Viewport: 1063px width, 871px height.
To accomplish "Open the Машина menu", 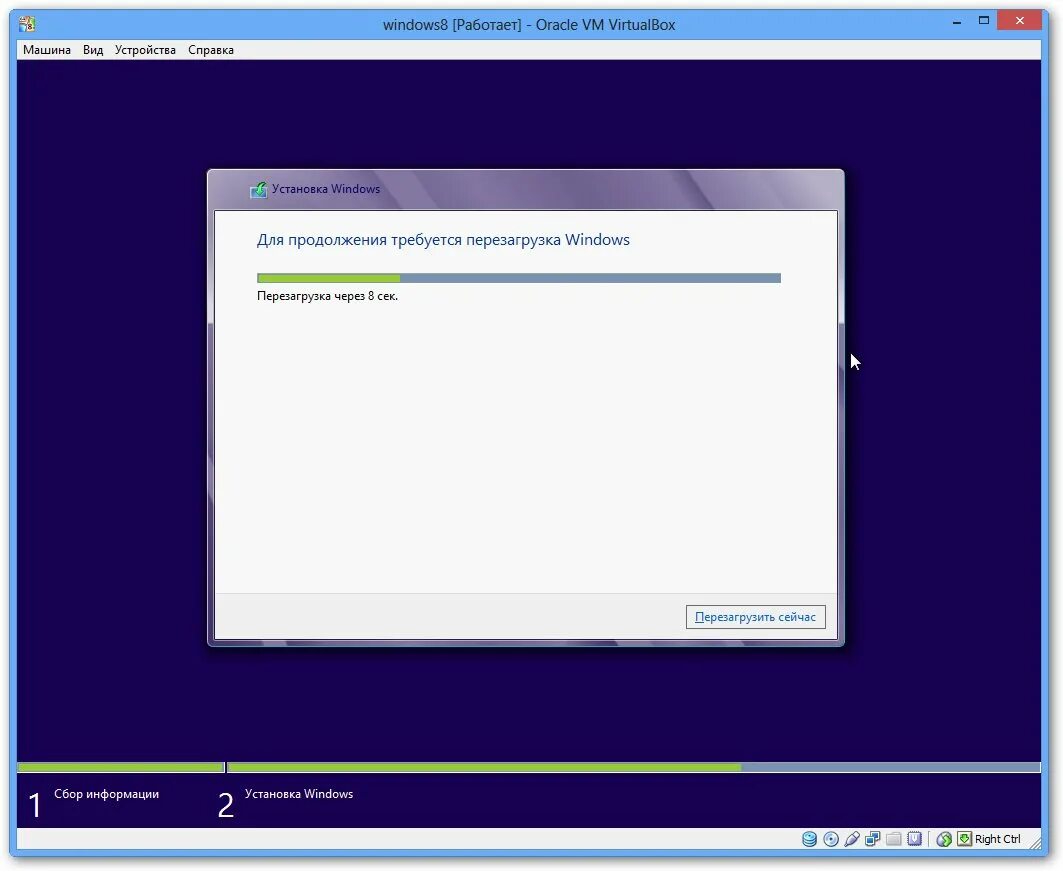I will click(x=47, y=49).
